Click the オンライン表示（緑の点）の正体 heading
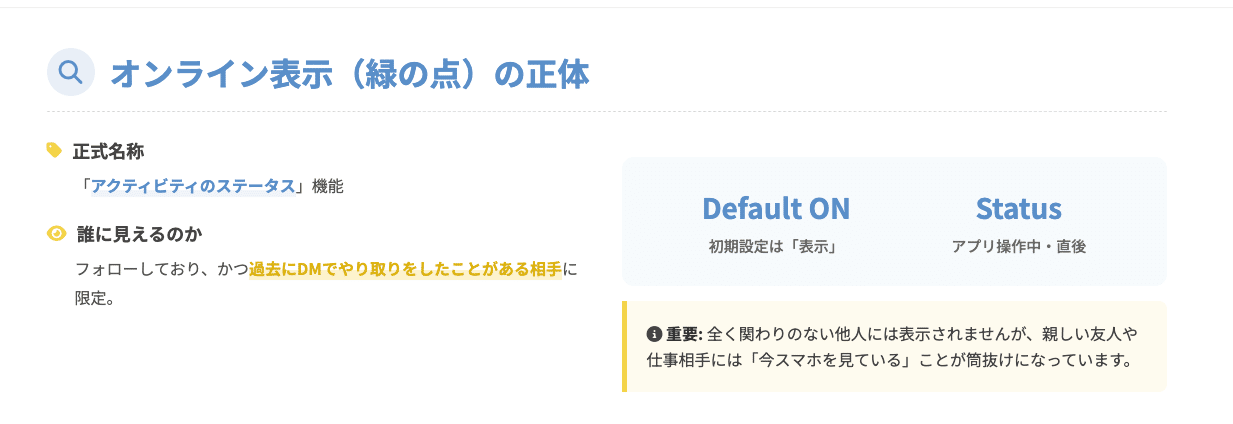 click(x=349, y=73)
